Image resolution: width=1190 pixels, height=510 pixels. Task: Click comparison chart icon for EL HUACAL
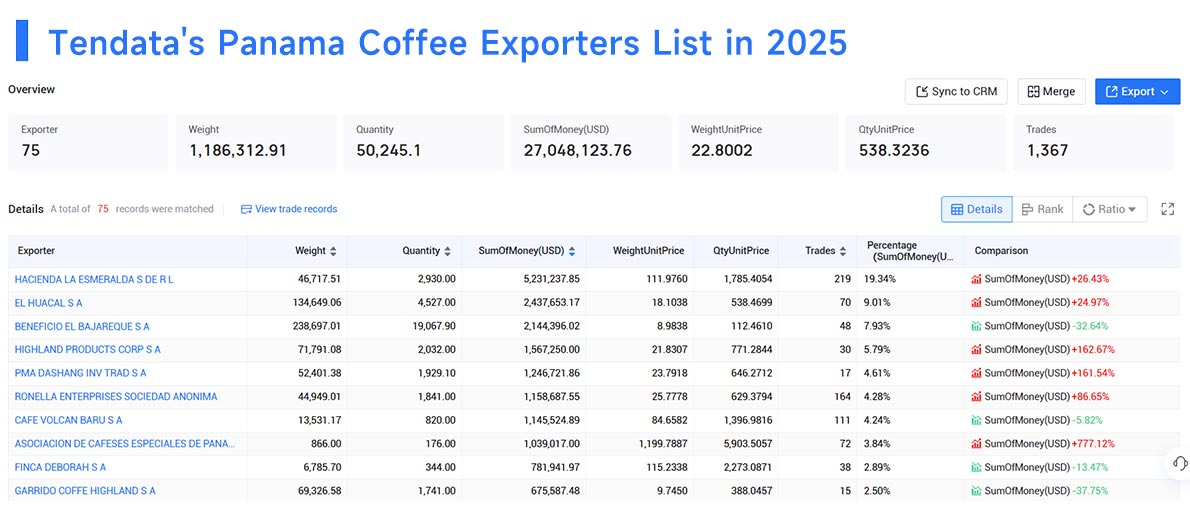(977, 303)
